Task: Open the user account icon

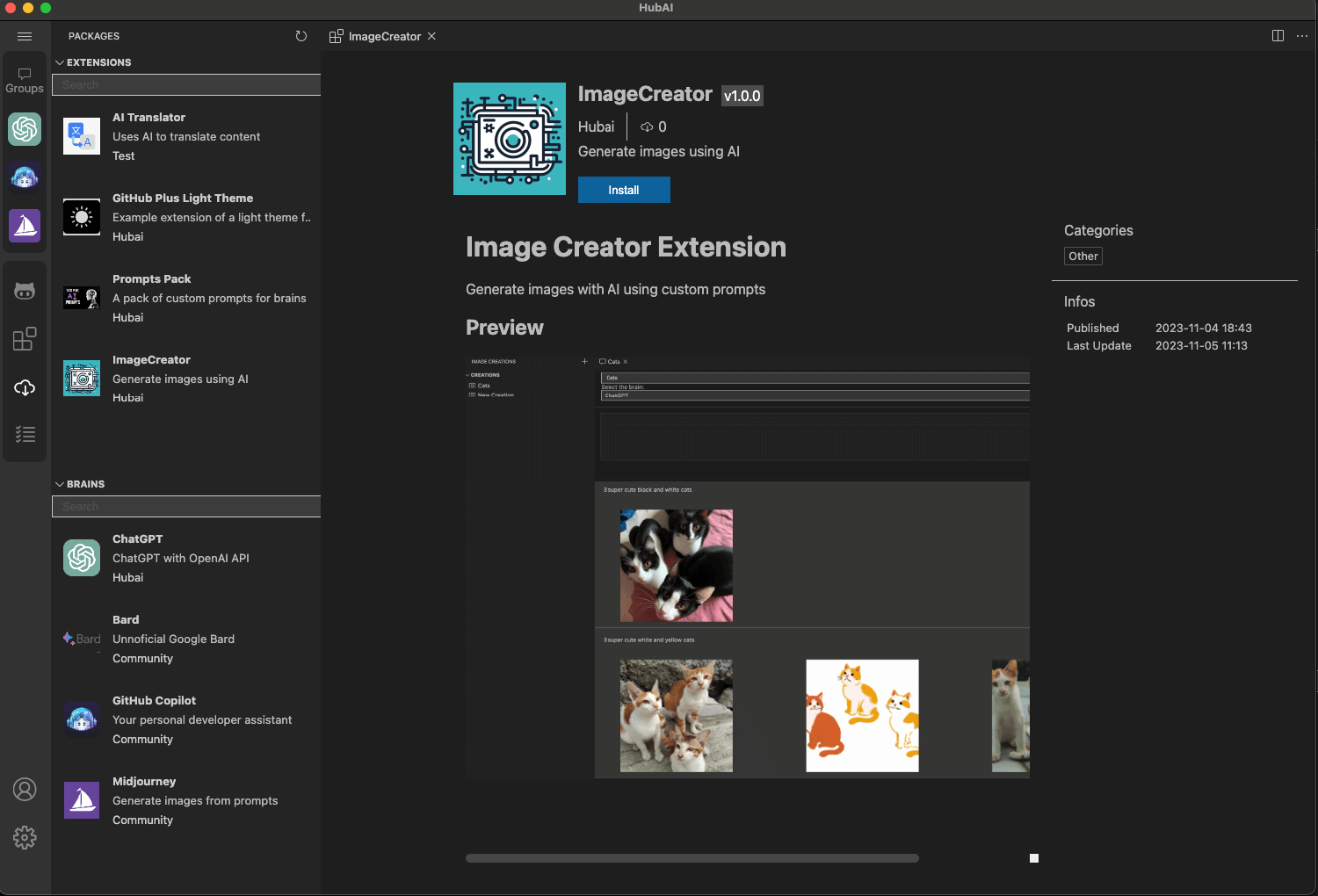Action: (25, 790)
